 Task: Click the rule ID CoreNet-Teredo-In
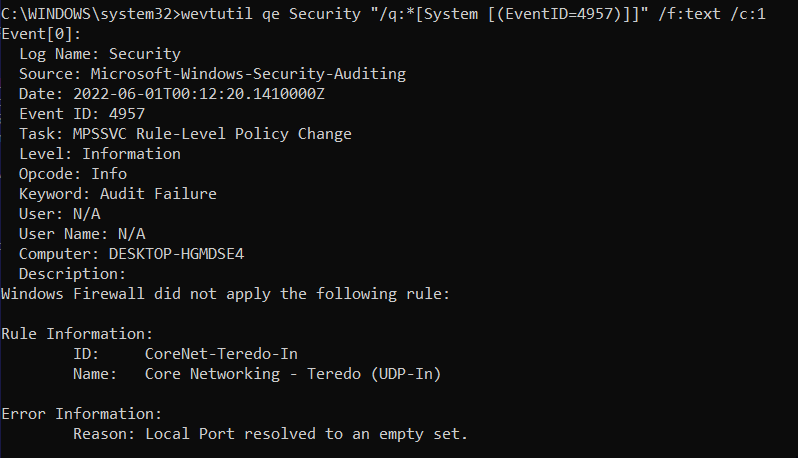[x=221, y=354]
